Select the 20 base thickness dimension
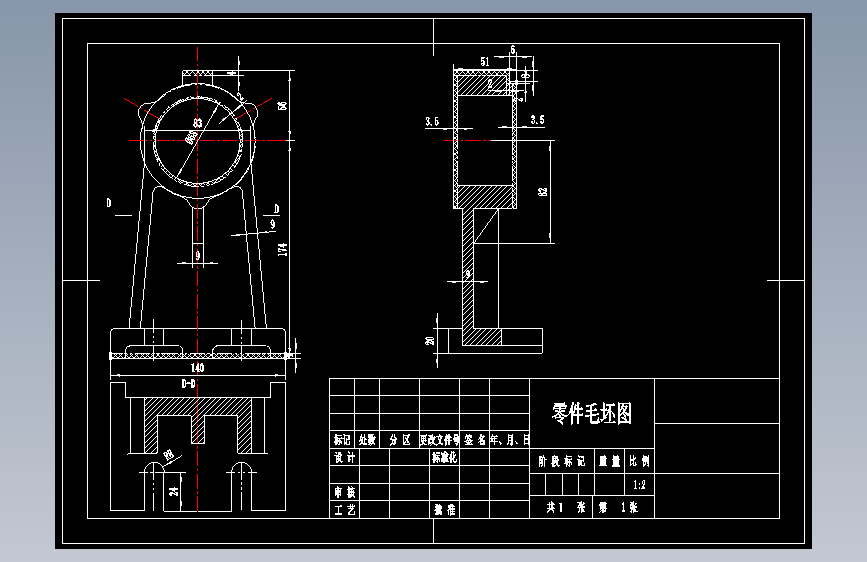The image size is (867, 562). pyautogui.click(x=430, y=341)
